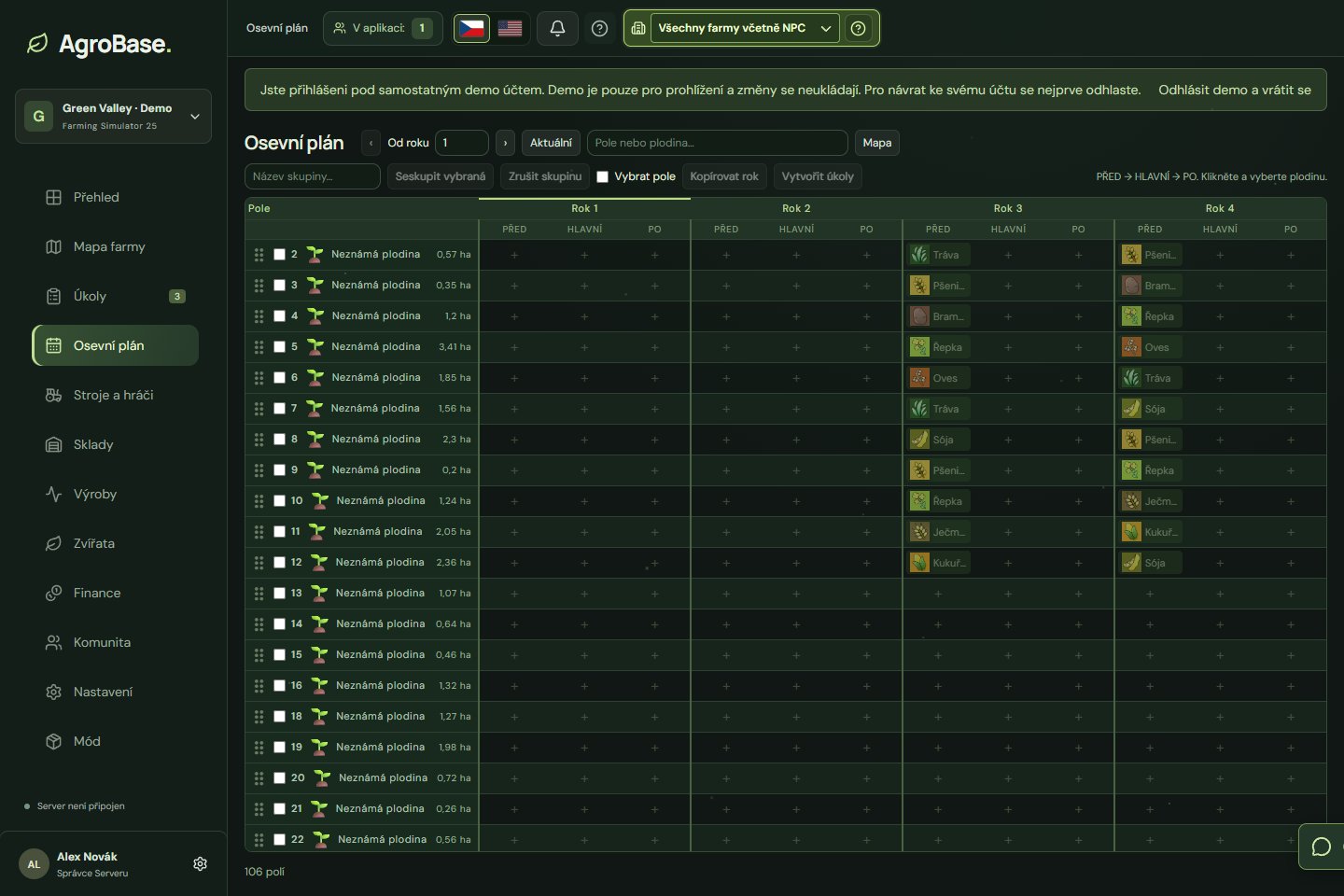Click the Mapa button
The height and width of the screenshot is (896, 1344).
(876, 143)
